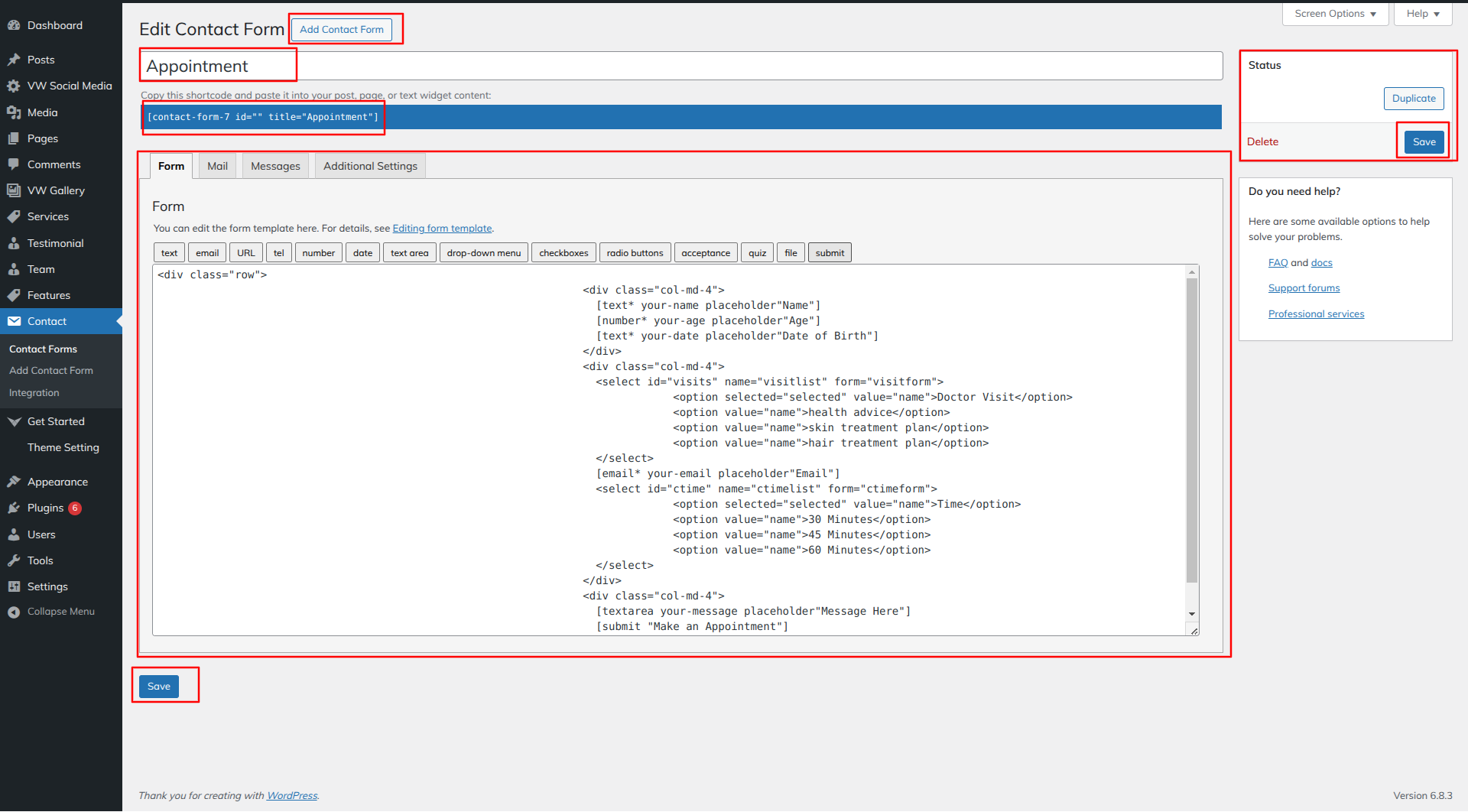
Task: Open the Additional Settings tab
Action: 370,166
